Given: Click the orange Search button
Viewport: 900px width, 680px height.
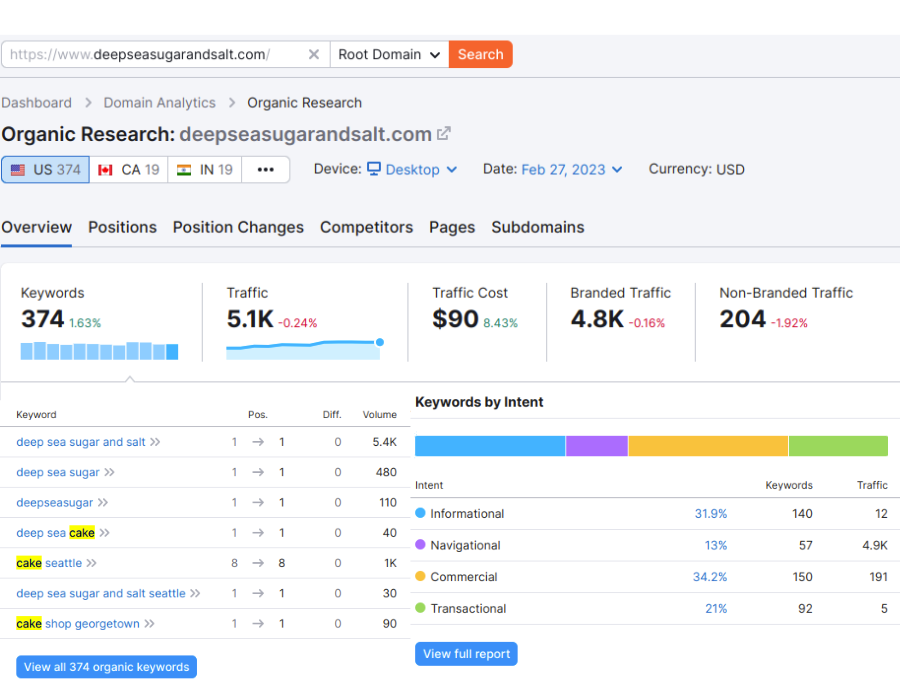Looking at the screenshot, I should 480,55.
